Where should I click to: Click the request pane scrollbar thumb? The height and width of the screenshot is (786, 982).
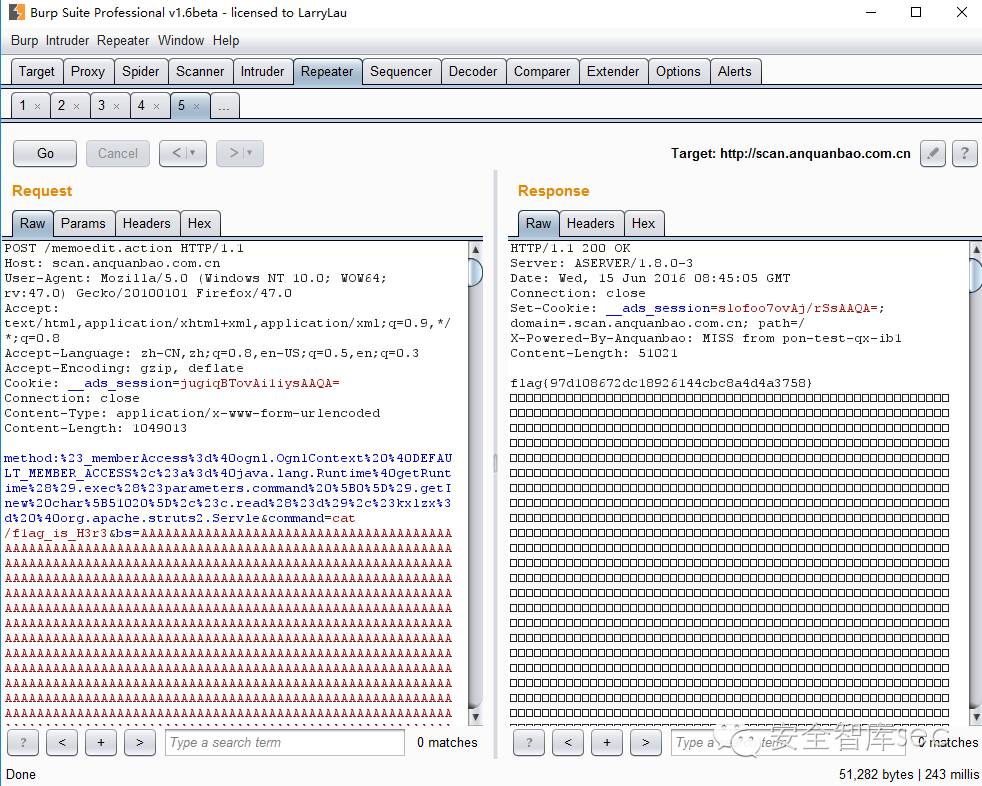point(475,272)
